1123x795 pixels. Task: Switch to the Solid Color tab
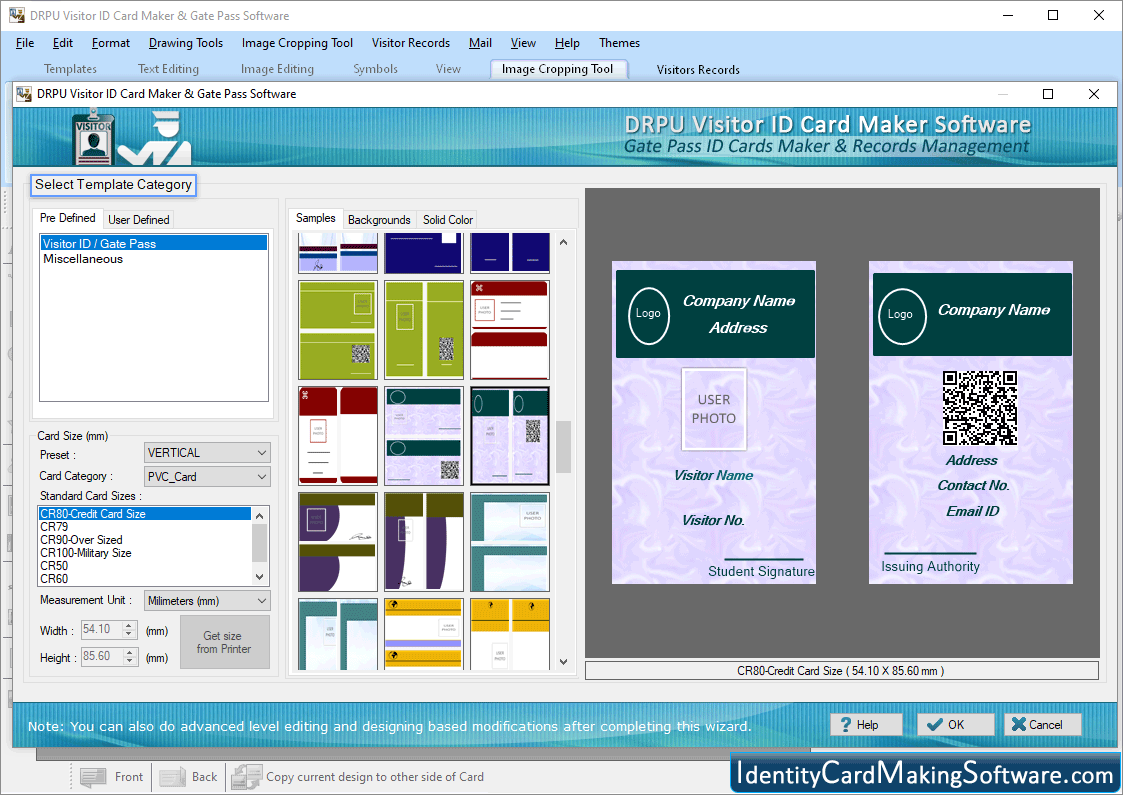click(x=447, y=219)
